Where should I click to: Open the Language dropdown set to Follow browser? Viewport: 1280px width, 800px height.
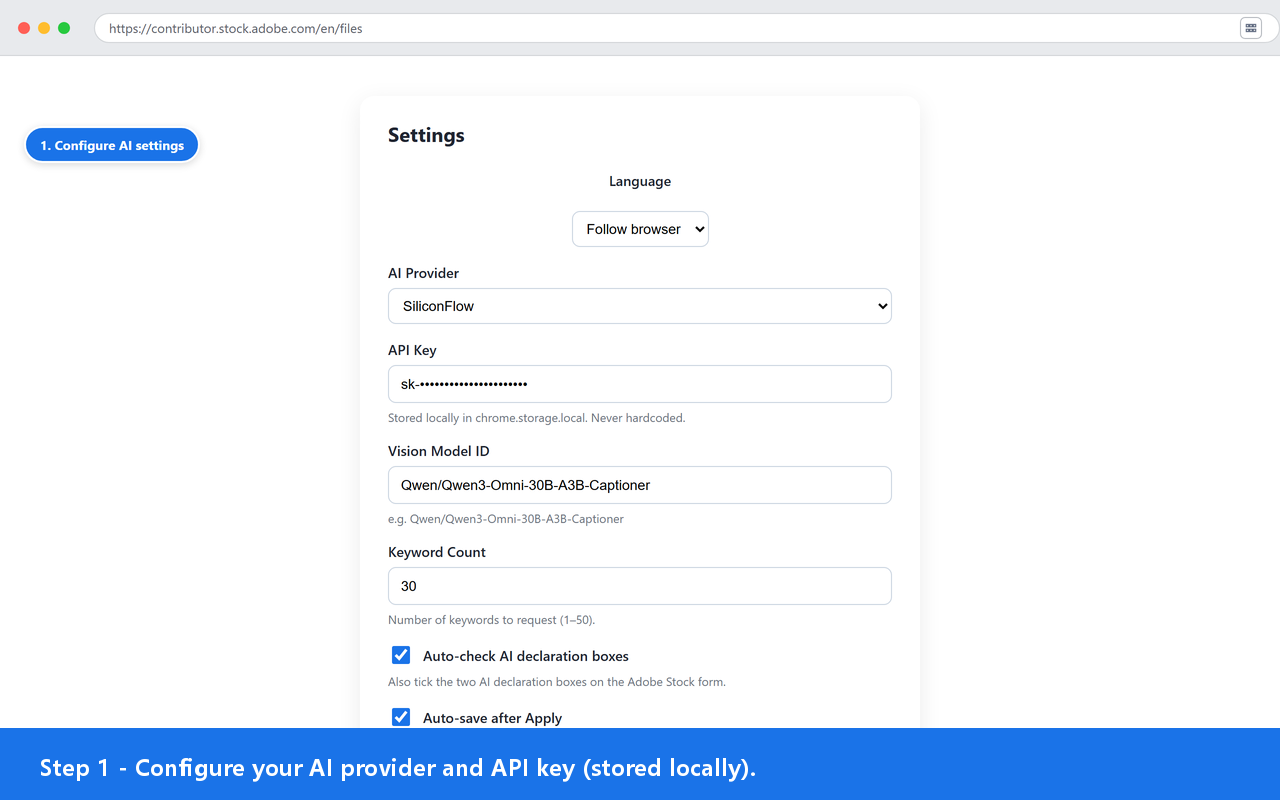640,229
